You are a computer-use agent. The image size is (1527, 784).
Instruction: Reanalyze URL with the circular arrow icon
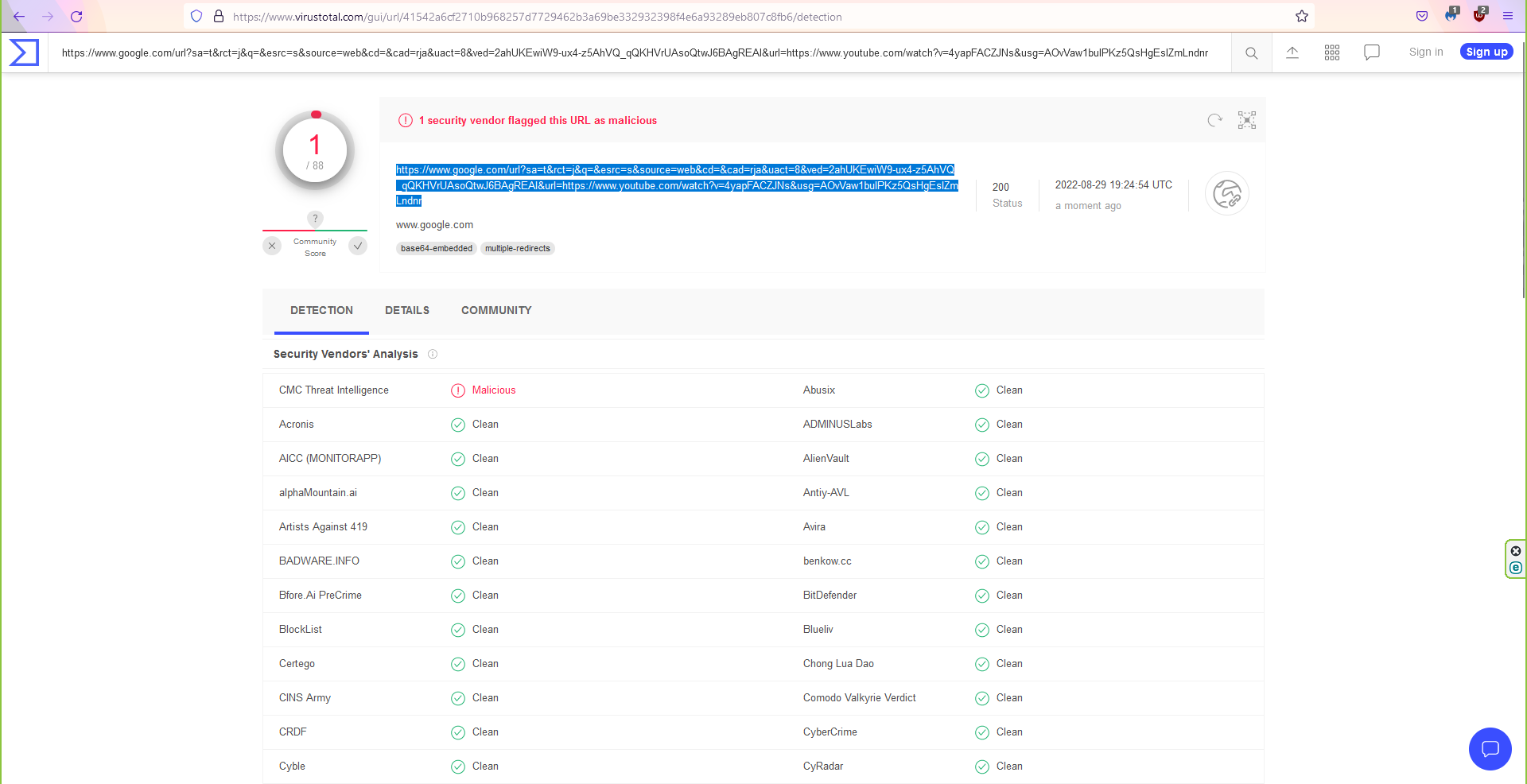click(x=1214, y=120)
